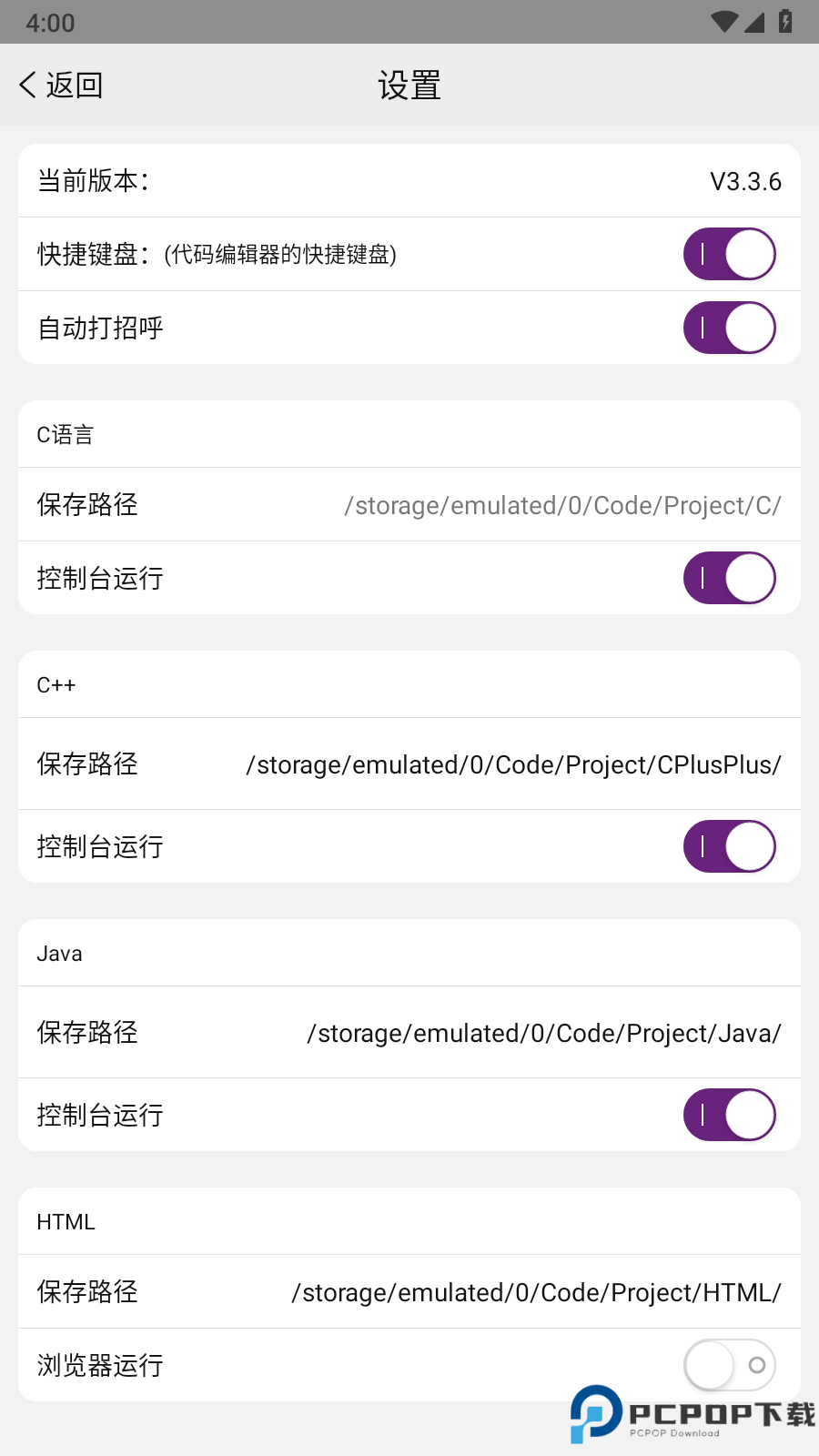Enable HTML browser run toggle

pos(729,1365)
